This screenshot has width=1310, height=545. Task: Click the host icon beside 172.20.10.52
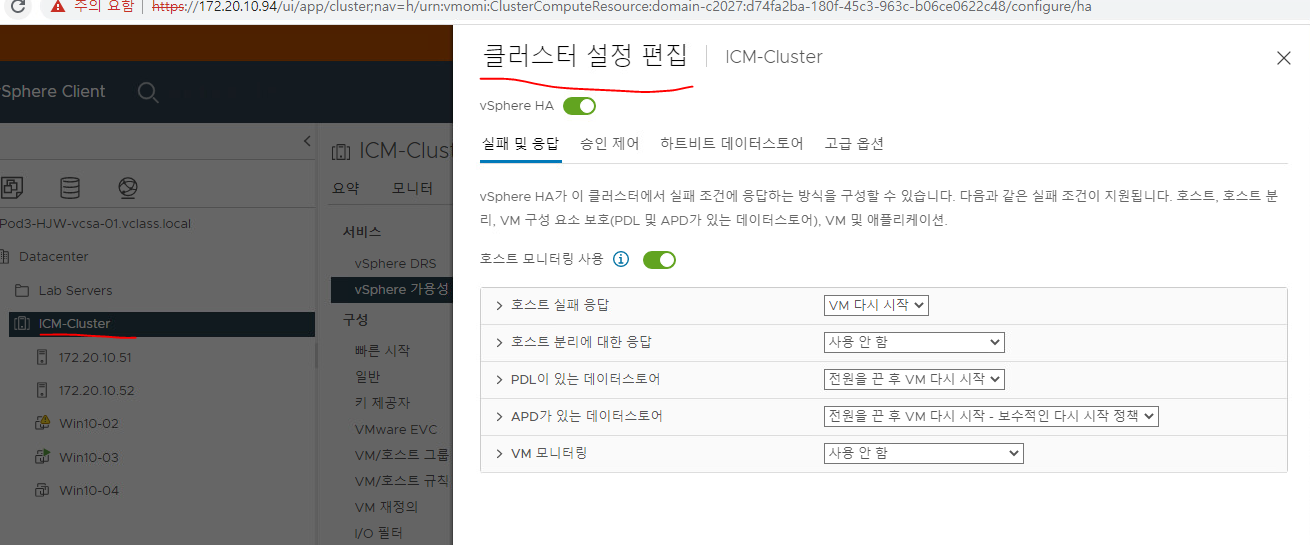pos(42,390)
